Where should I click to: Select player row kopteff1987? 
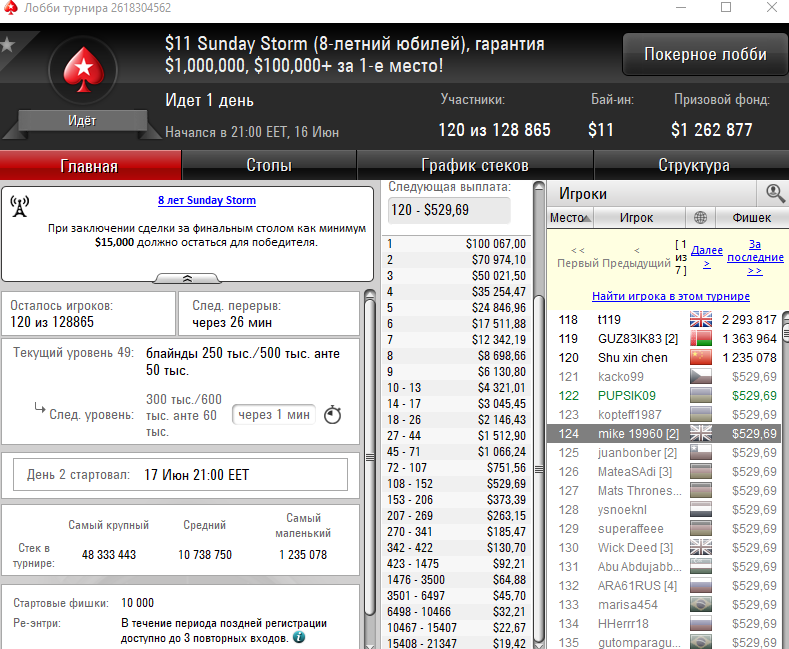663,415
